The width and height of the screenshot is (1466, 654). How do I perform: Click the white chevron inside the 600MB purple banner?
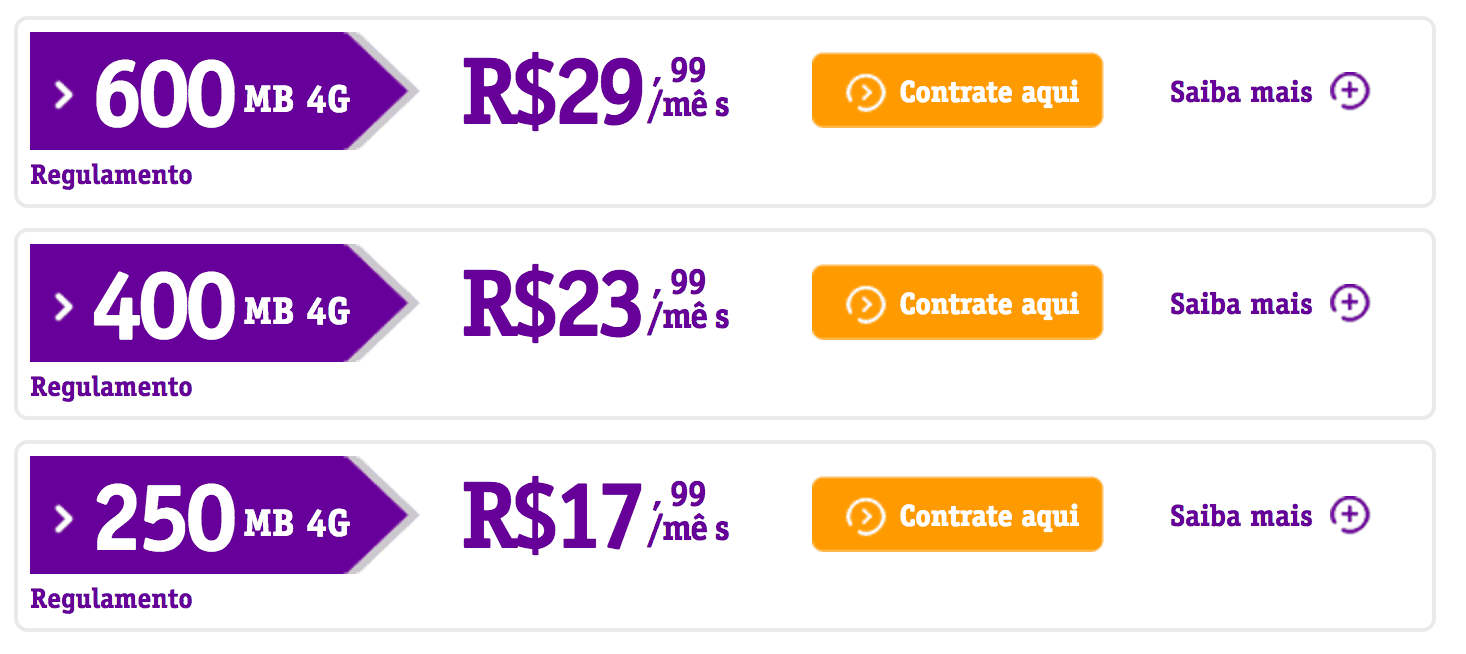click(x=65, y=94)
